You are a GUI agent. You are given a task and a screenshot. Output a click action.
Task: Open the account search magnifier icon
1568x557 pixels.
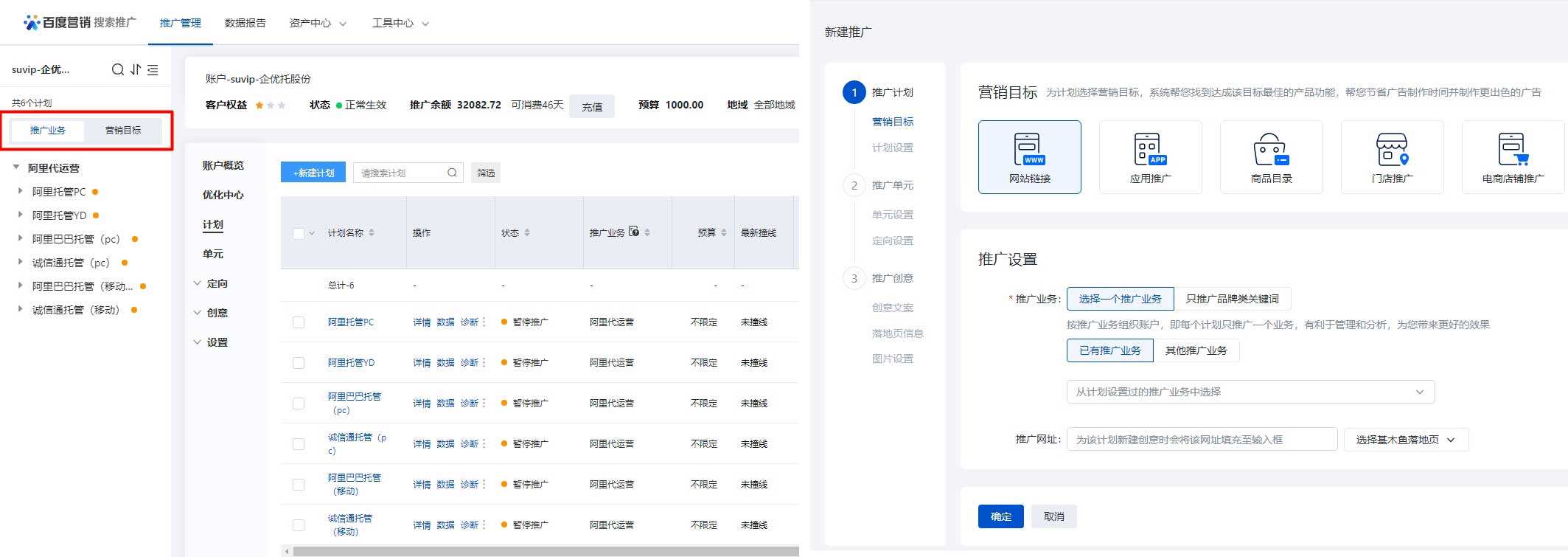coord(117,69)
